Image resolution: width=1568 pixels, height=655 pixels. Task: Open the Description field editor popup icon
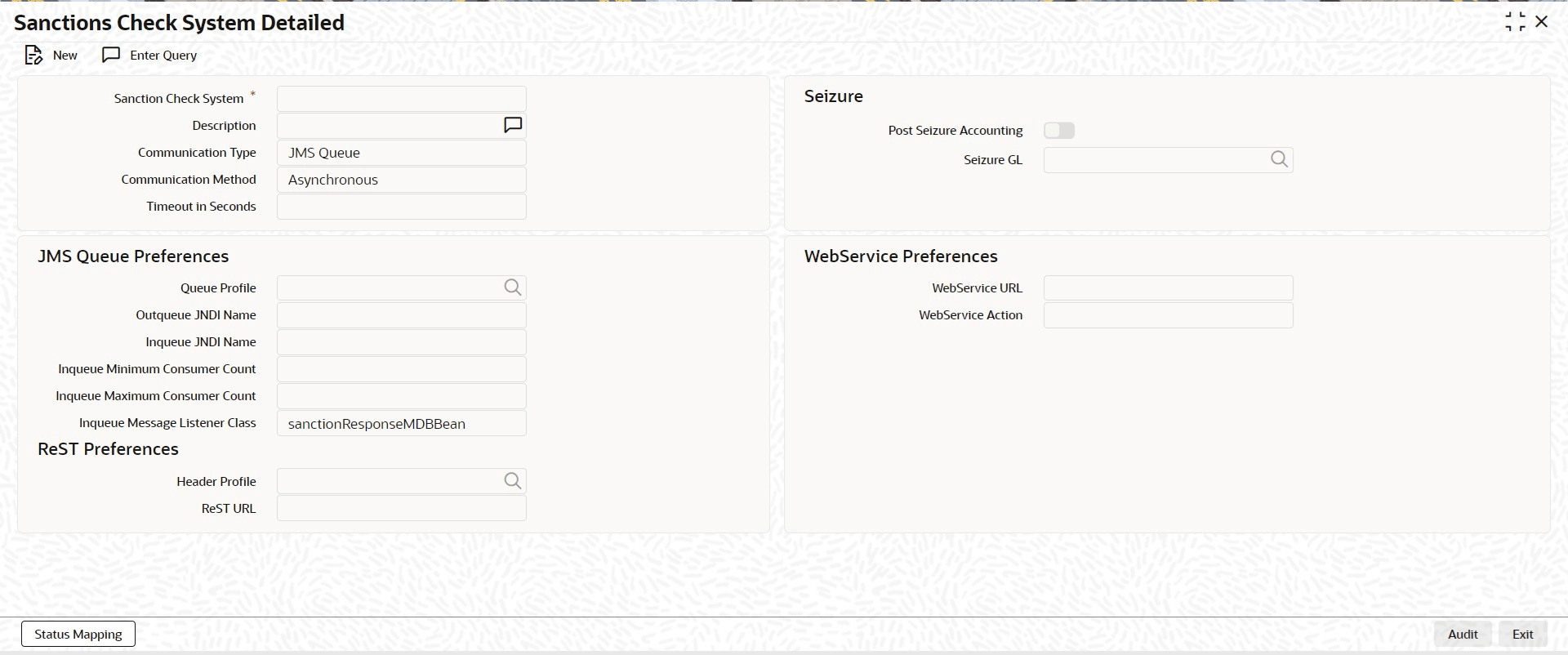513,125
